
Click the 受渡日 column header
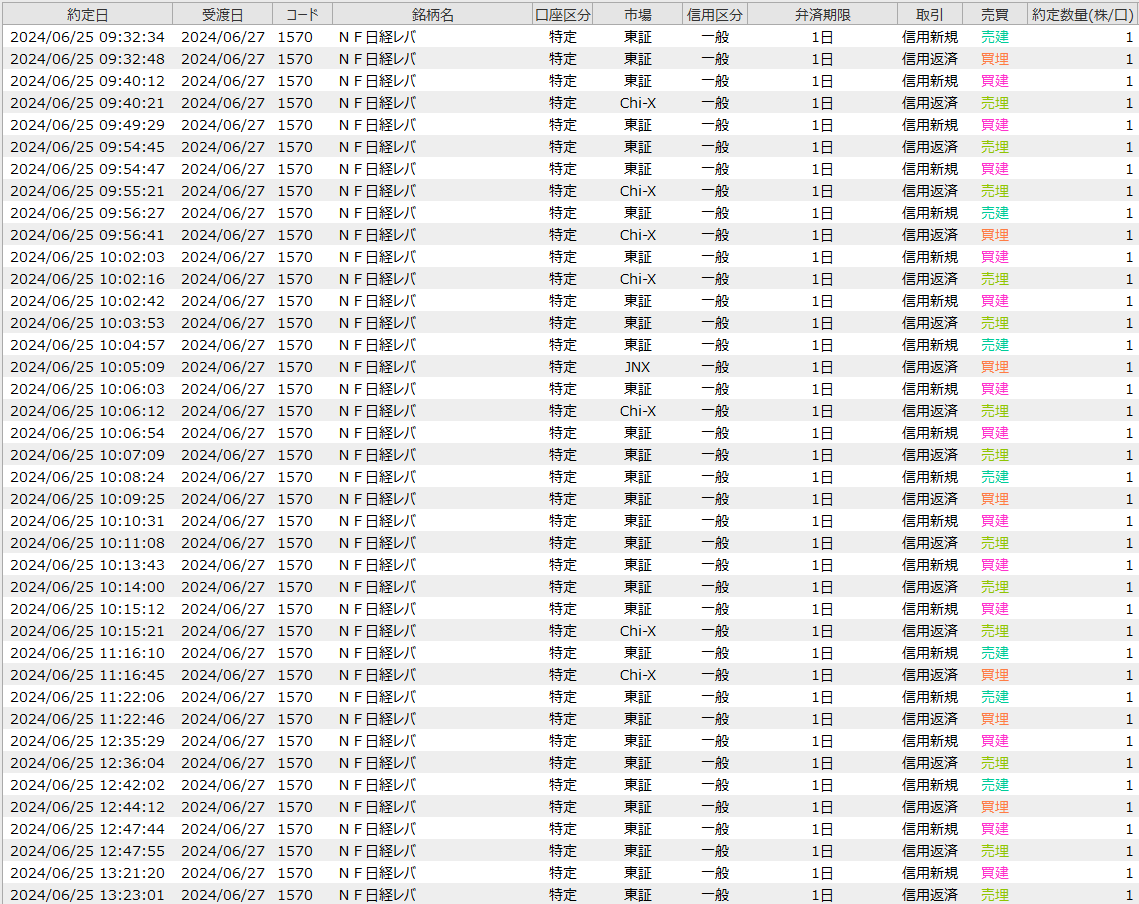[222, 15]
